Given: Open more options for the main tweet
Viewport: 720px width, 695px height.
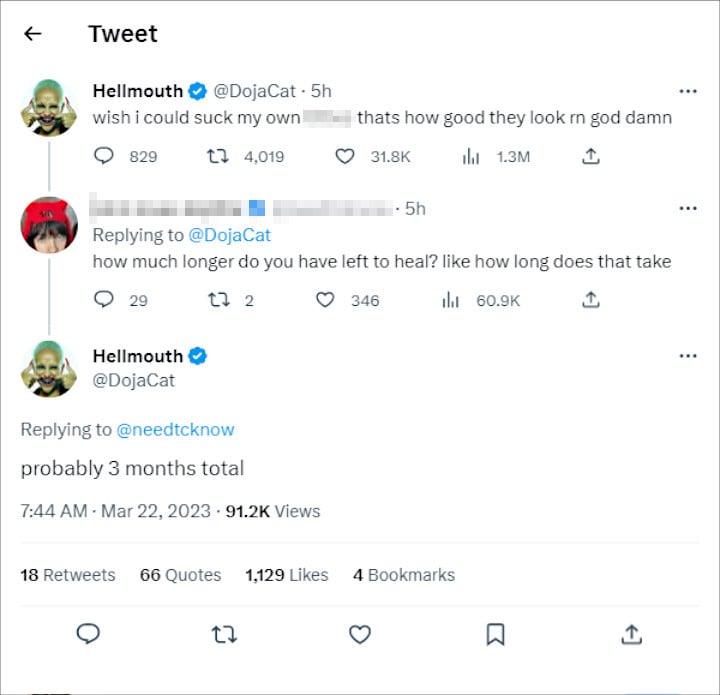Looking at the screenshot, I should pyautogui.click(x=687, y=356).
